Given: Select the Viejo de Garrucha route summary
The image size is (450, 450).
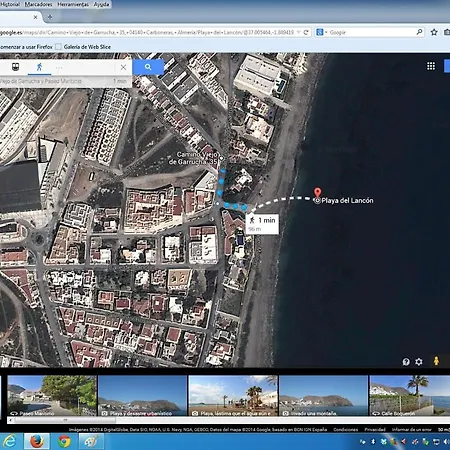Looking at the screenshot, I should pos(65,81).
